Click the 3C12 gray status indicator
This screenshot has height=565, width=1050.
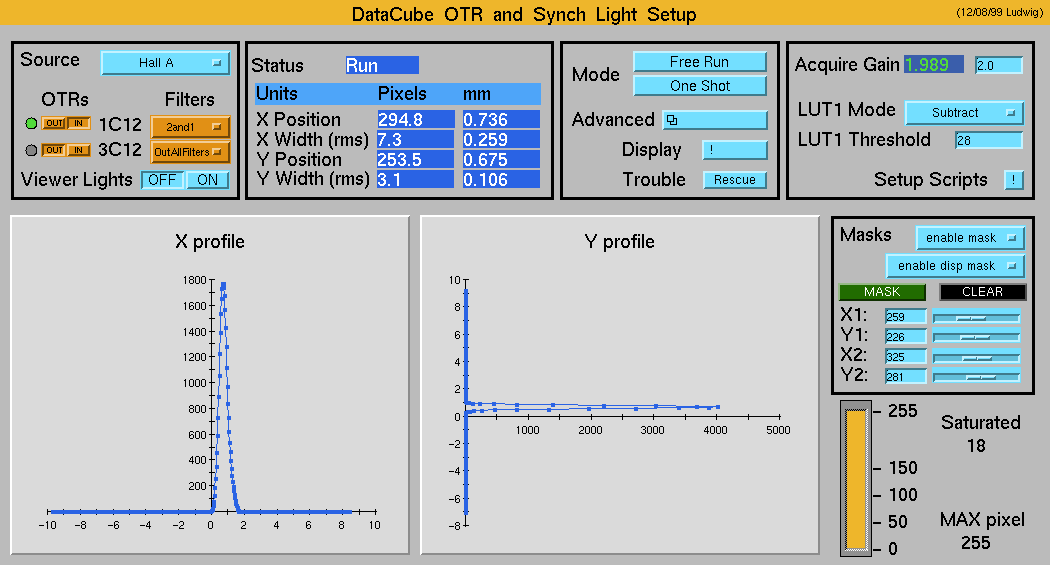(31, 150)
